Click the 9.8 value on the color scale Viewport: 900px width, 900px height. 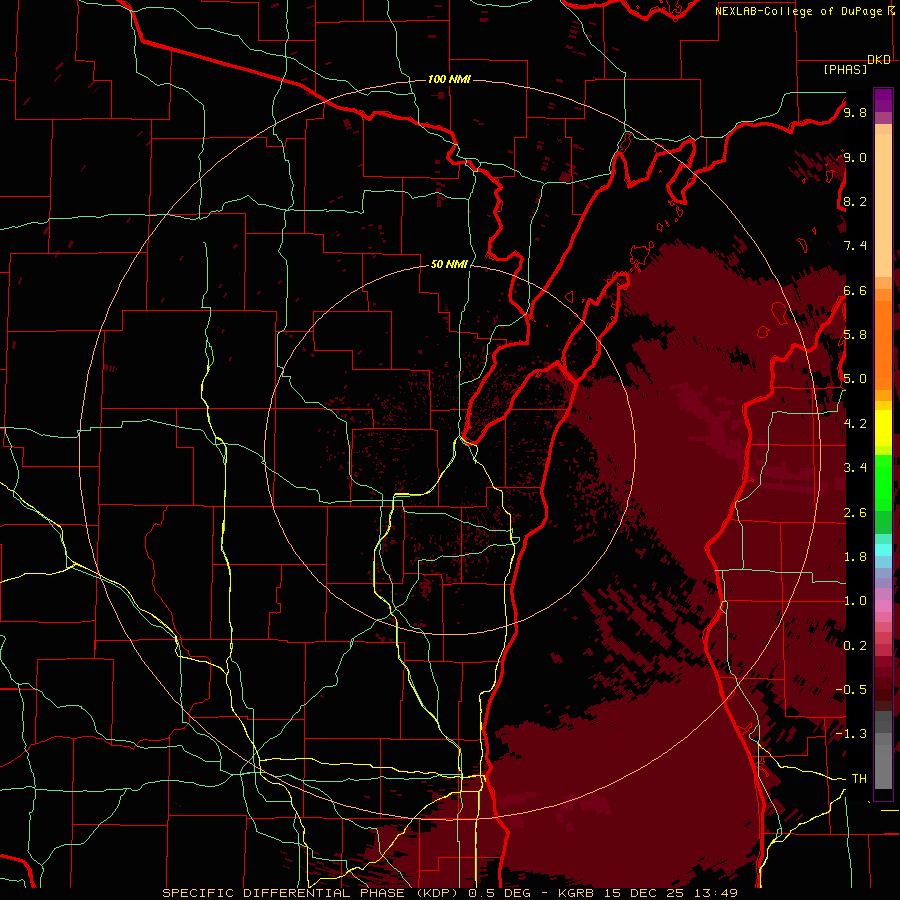click(x=855, y=112)
